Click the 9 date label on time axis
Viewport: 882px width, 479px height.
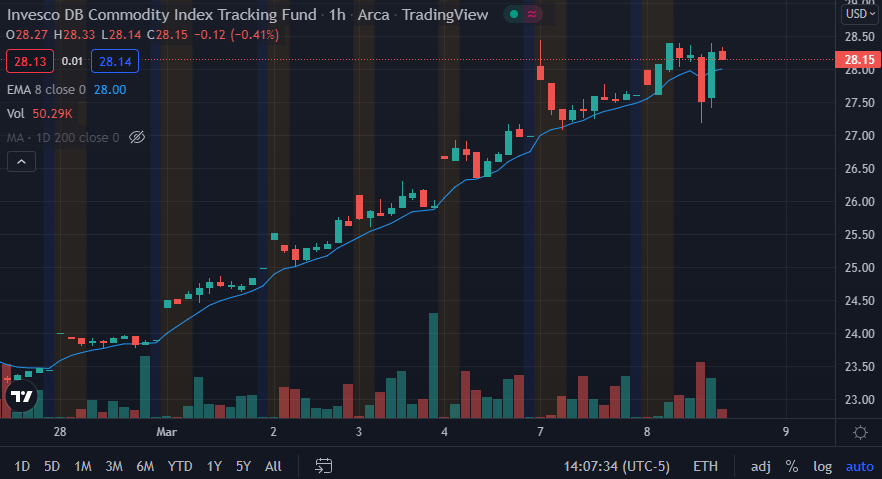tap(786, 432)
